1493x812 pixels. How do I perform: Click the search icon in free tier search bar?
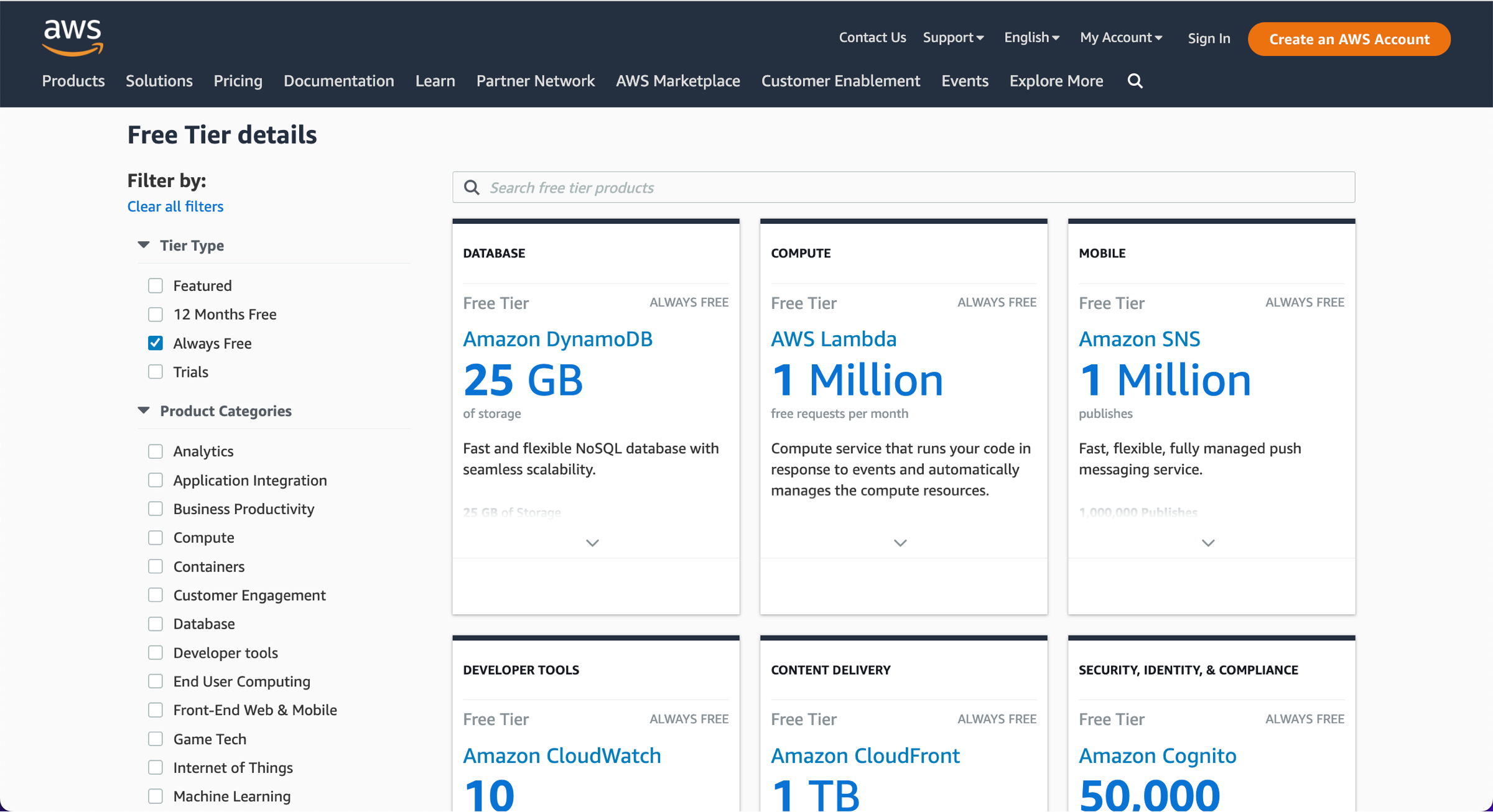coord(473,187)
